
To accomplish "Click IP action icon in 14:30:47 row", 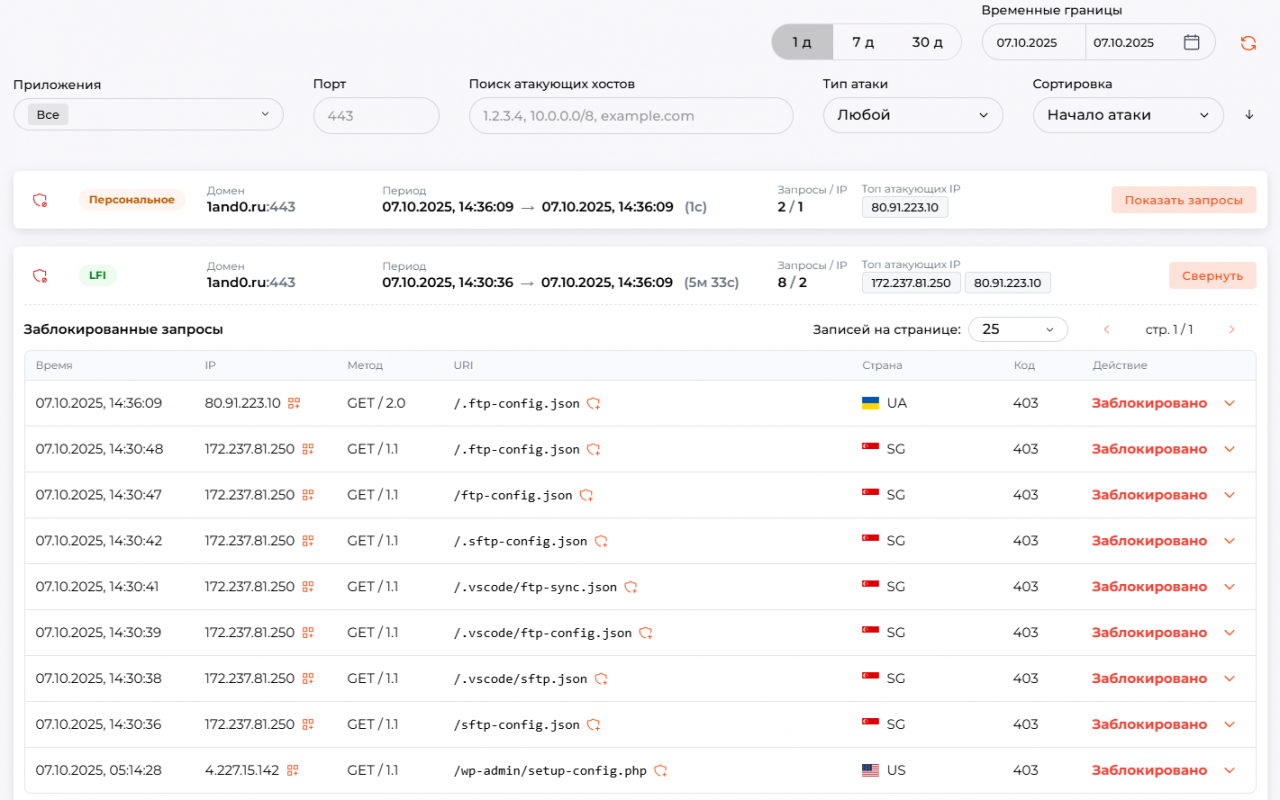I will click(x=308, y=495).
